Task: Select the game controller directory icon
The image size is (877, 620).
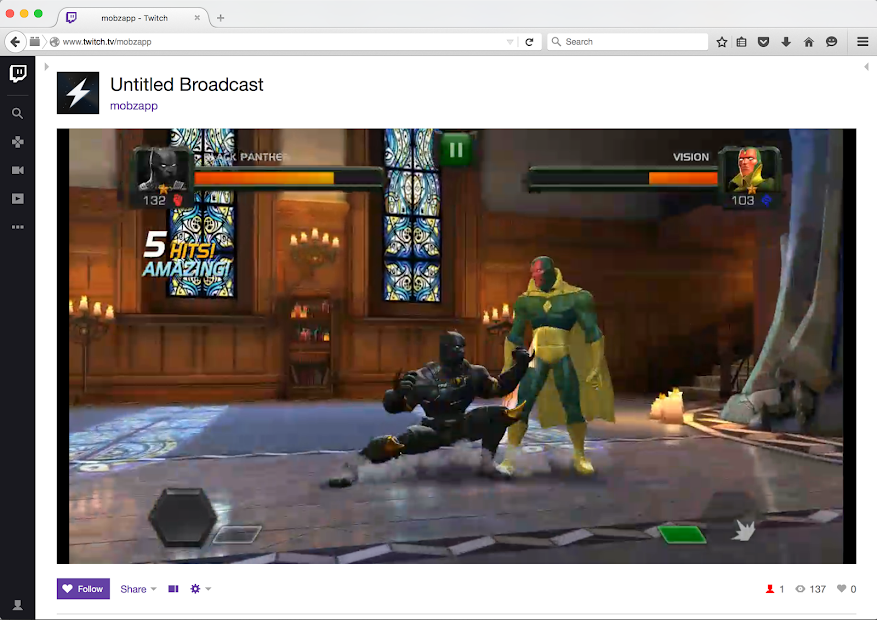Action: [x=17, y=141]
